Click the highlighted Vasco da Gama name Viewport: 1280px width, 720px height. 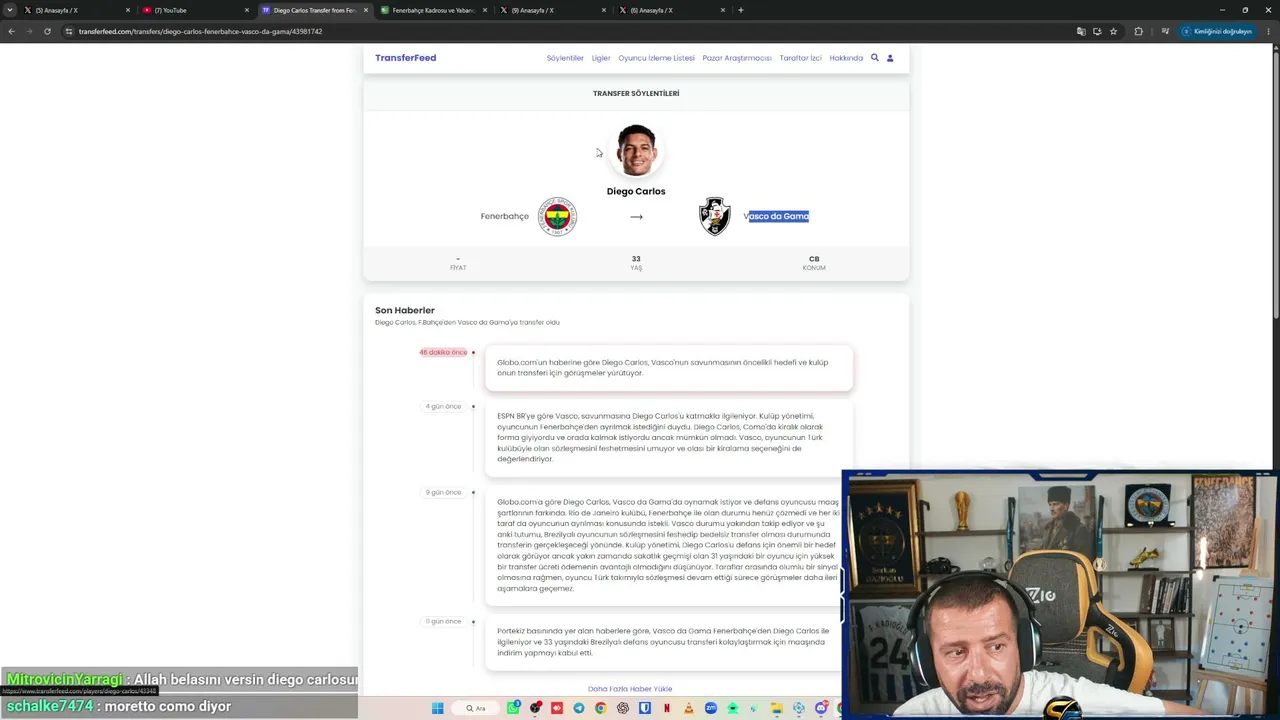776,216
